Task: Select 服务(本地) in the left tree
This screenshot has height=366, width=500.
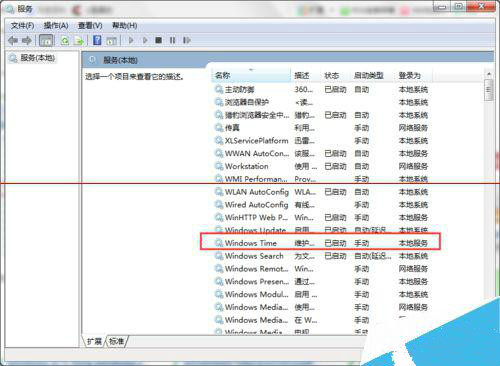Action: click(x=37, y=58)
